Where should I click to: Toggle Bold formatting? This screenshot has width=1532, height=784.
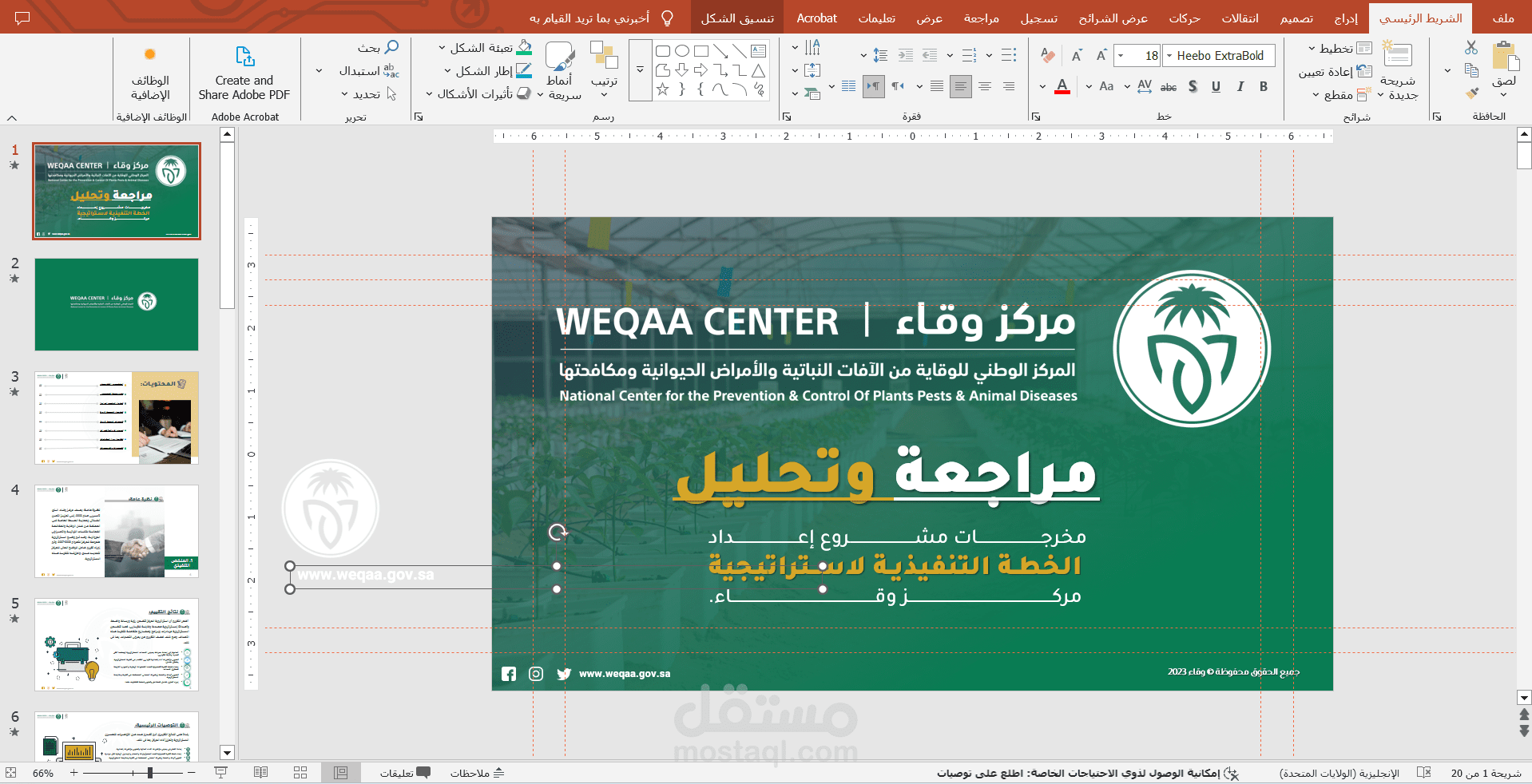point(1264,86)
